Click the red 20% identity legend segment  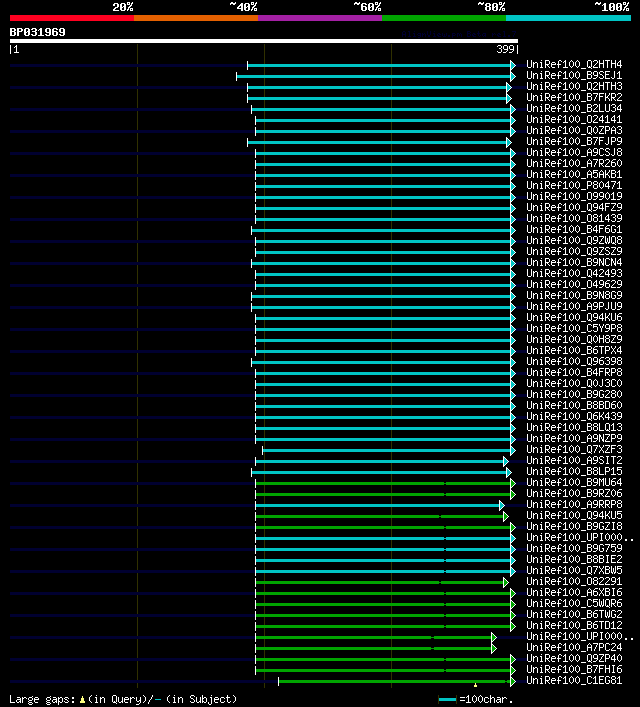[x=72, y=18]
